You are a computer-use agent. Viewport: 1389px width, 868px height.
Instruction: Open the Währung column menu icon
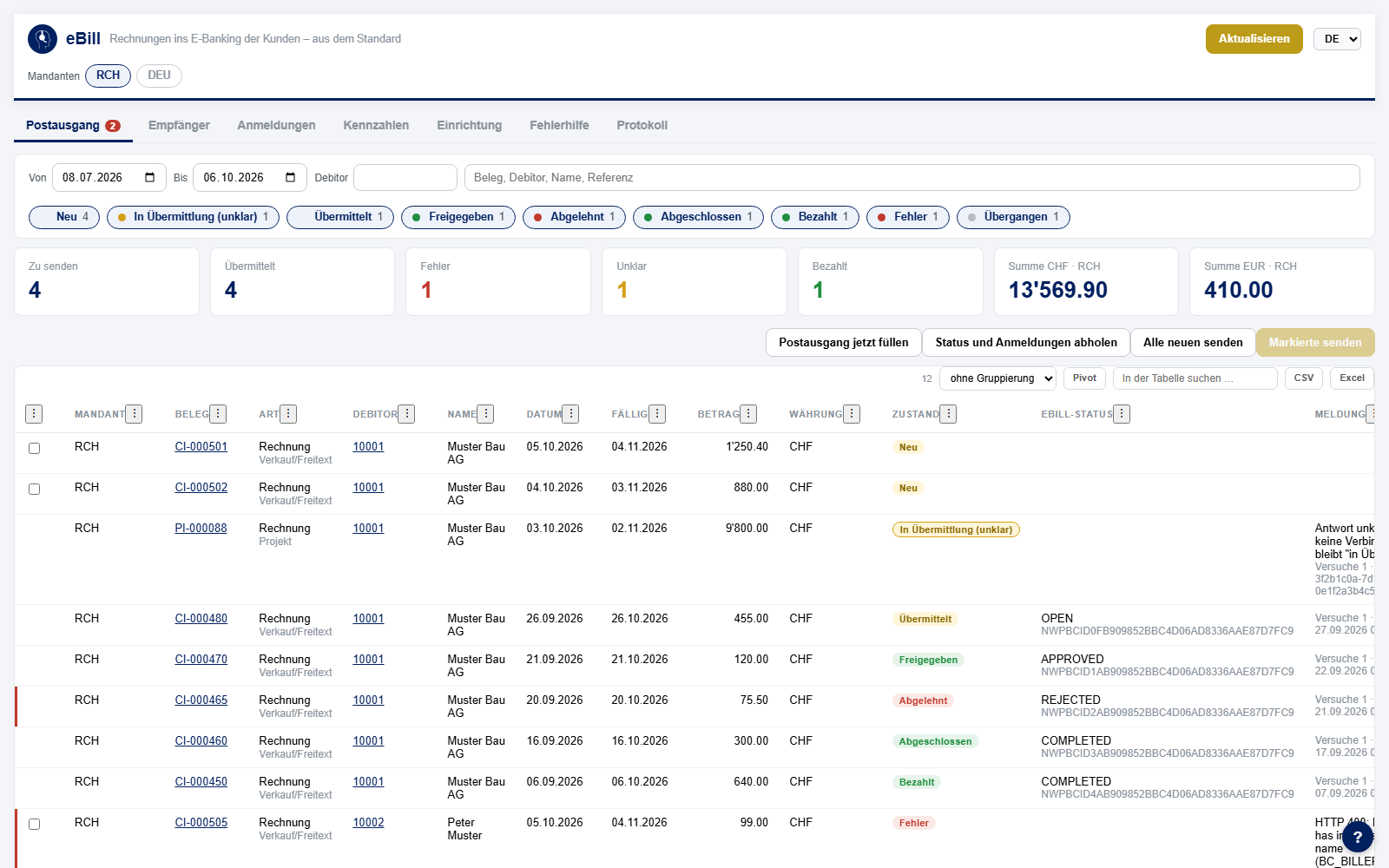point(852,414)
